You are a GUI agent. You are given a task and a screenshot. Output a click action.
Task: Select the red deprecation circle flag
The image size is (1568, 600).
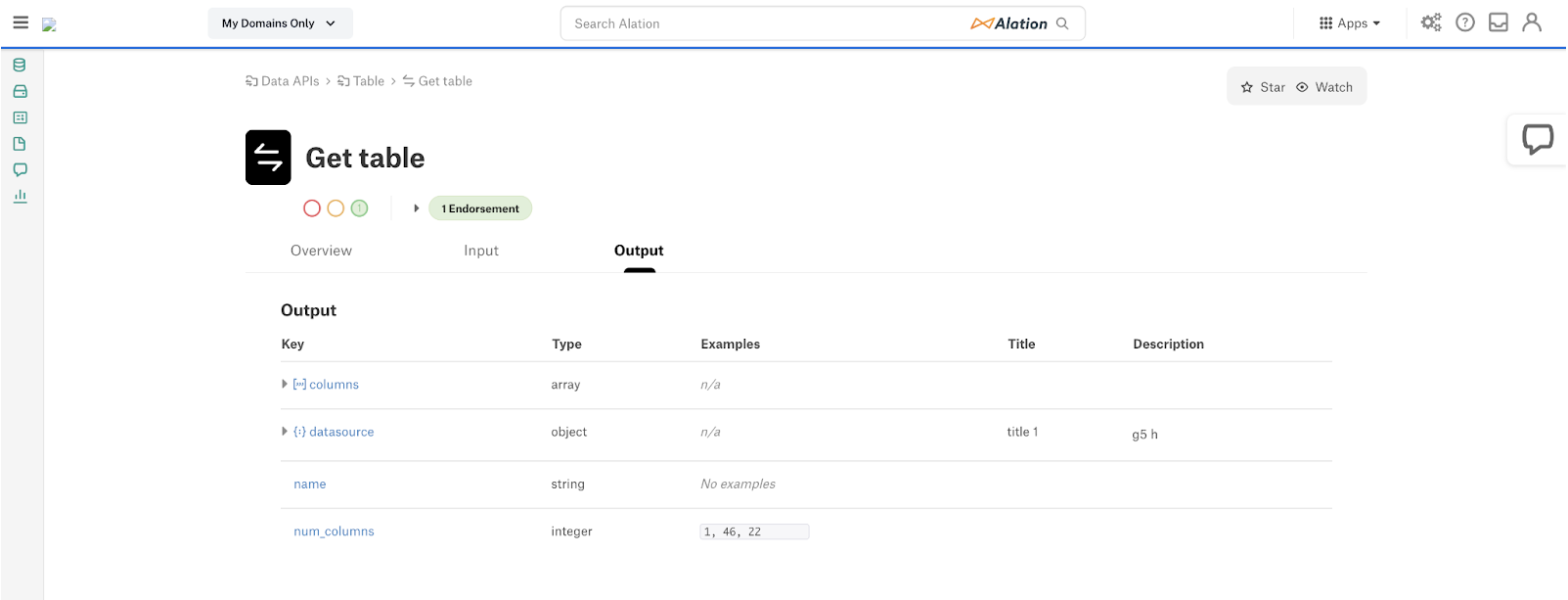(312, 208)
